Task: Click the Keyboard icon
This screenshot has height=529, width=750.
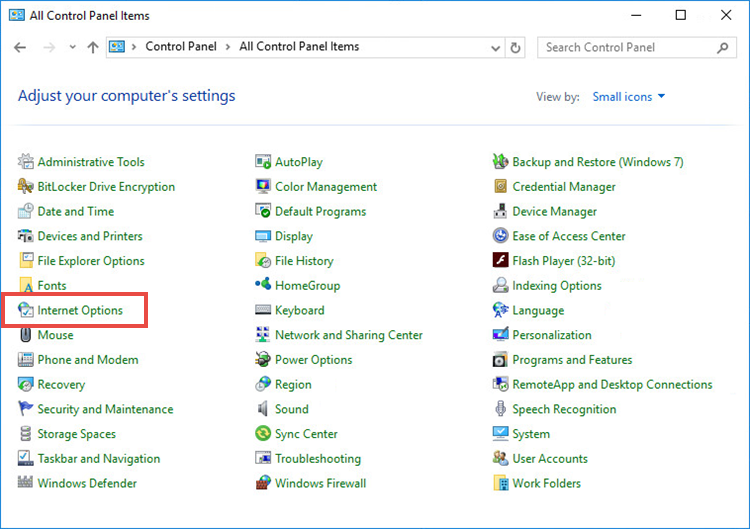Action: pos(263,310)
